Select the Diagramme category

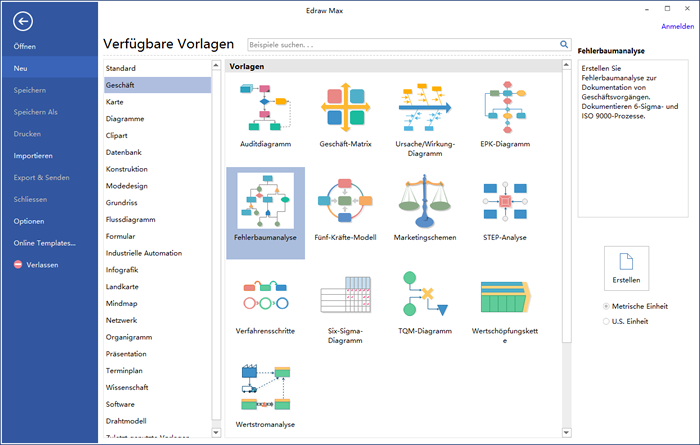point(157,119)
